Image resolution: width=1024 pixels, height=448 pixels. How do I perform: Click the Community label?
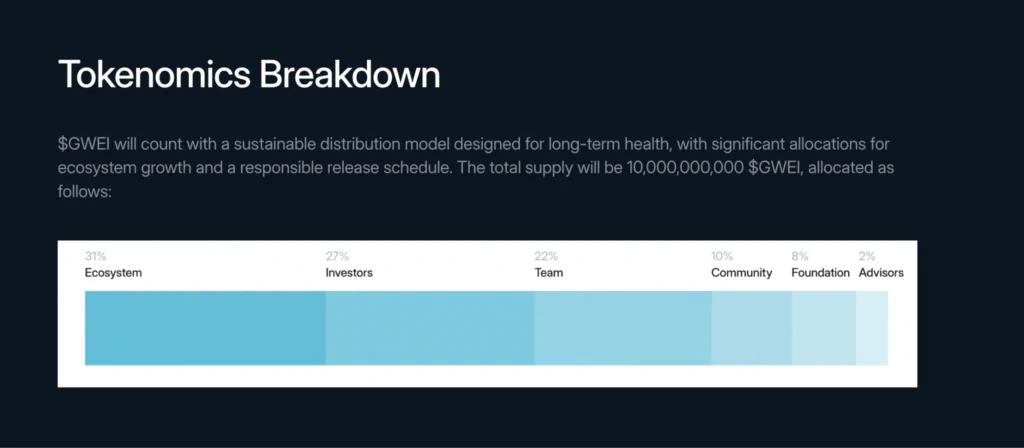(742, 273)
